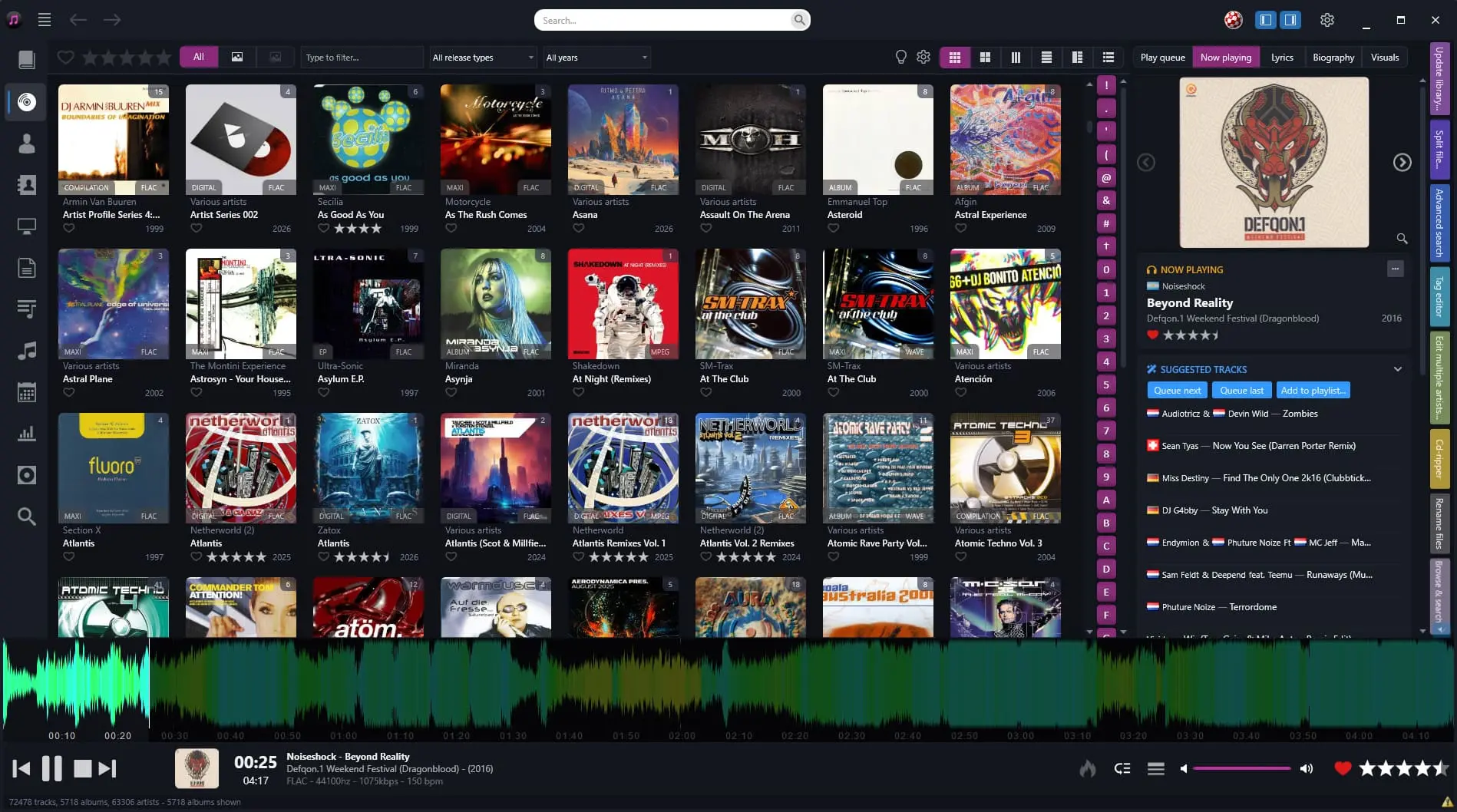Open the sidebar search magnifier icon
Screen dimensions: 1457x812
pyautogui.click(x=27, y=517)
